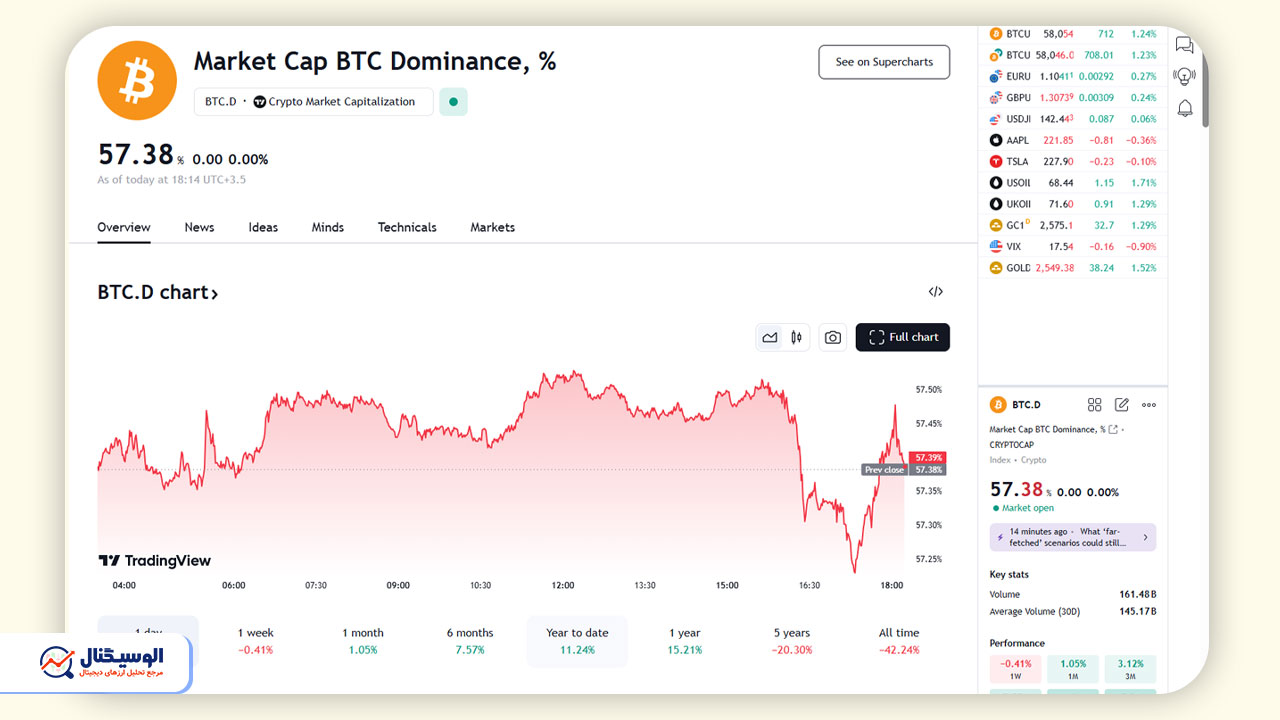
Task: Click See on Supercharts button
Action: pos(884,62)
